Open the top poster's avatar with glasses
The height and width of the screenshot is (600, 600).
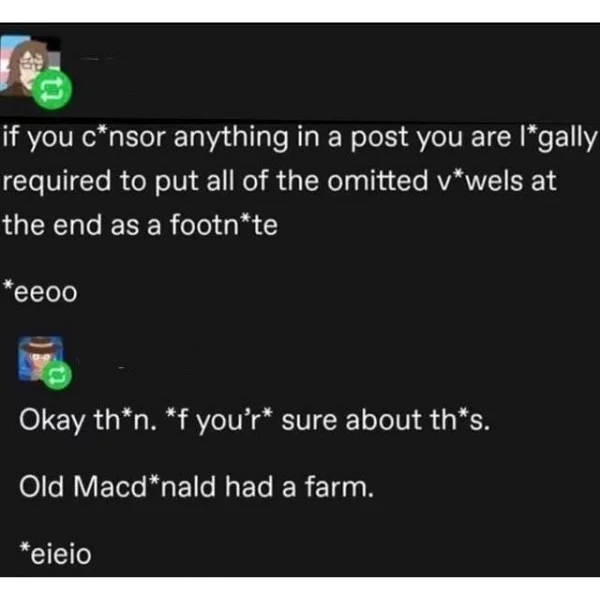click(30, 66)
